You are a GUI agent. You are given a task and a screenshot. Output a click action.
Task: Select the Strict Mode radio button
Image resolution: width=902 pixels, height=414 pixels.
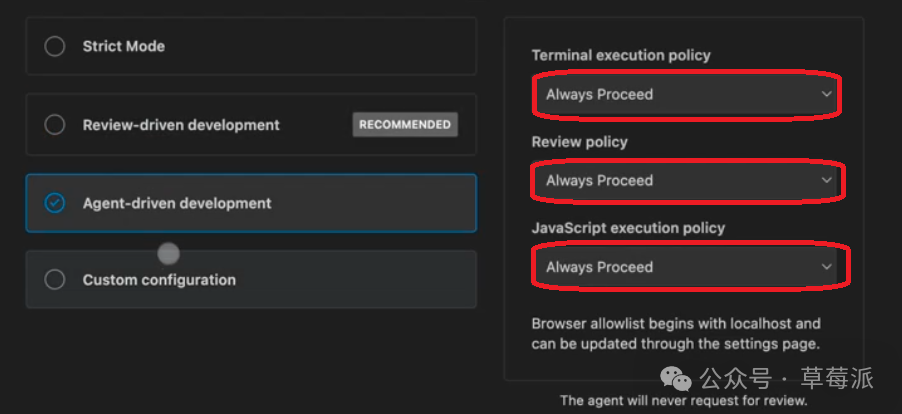coord(55,46)
